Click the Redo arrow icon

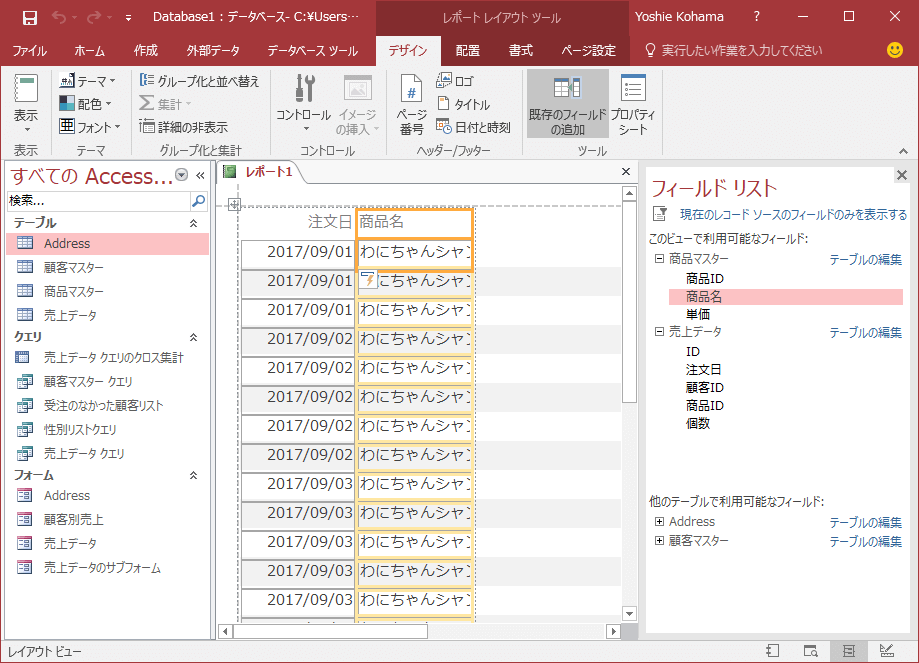[93, 17]
